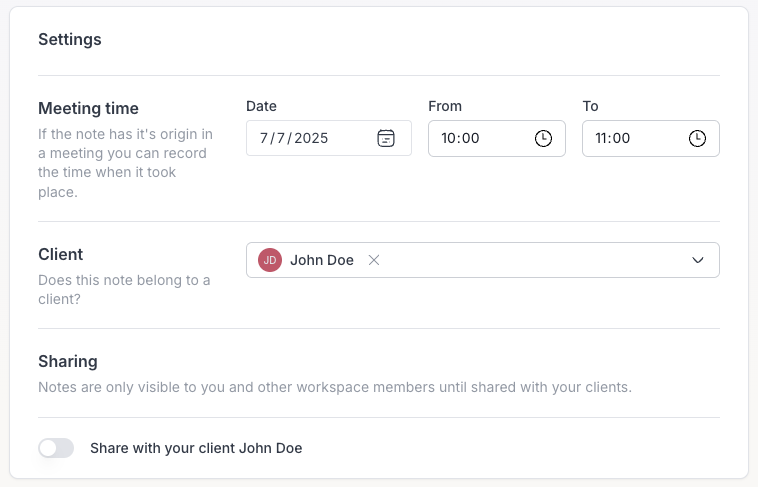Click the Share with your client label

[x=196, y=448]
